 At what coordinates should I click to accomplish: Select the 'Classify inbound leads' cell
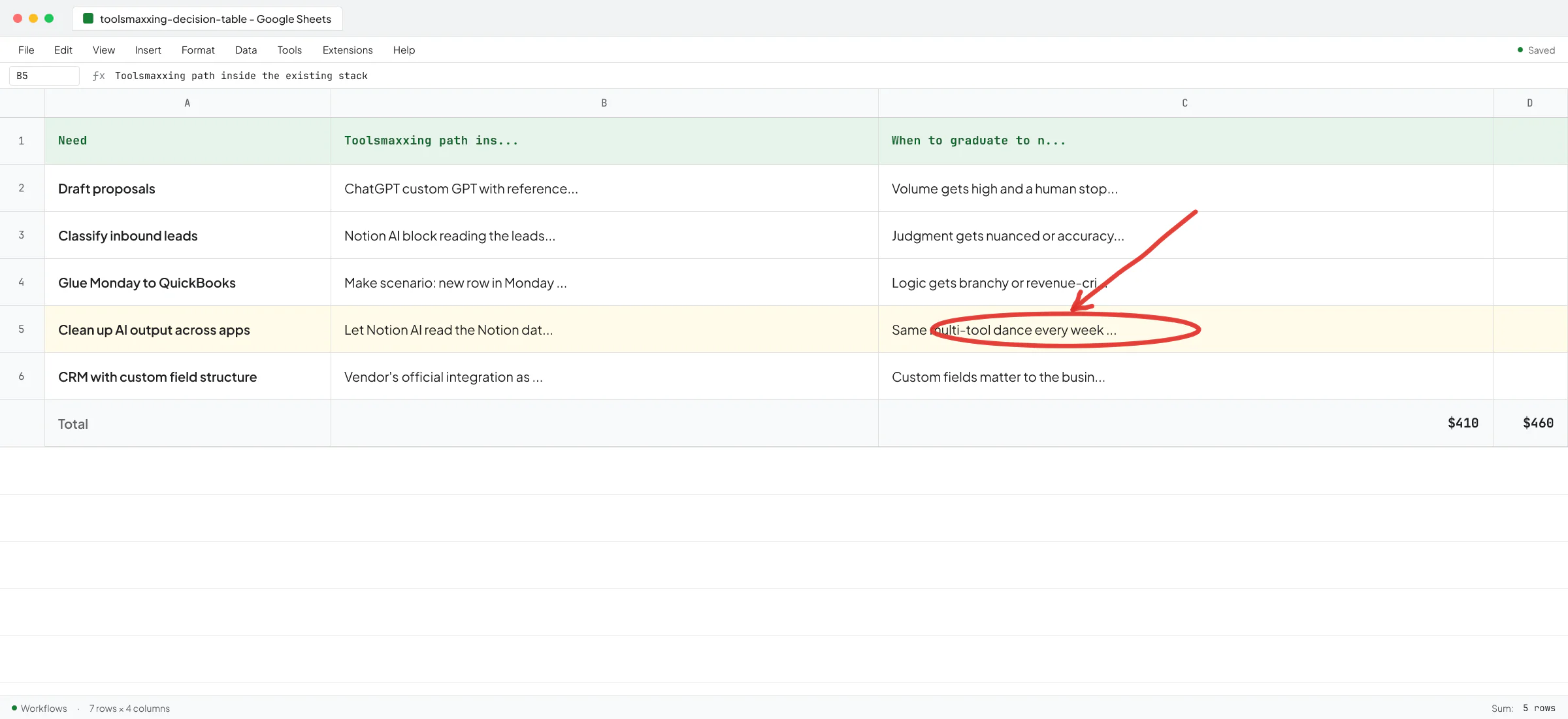188,235
